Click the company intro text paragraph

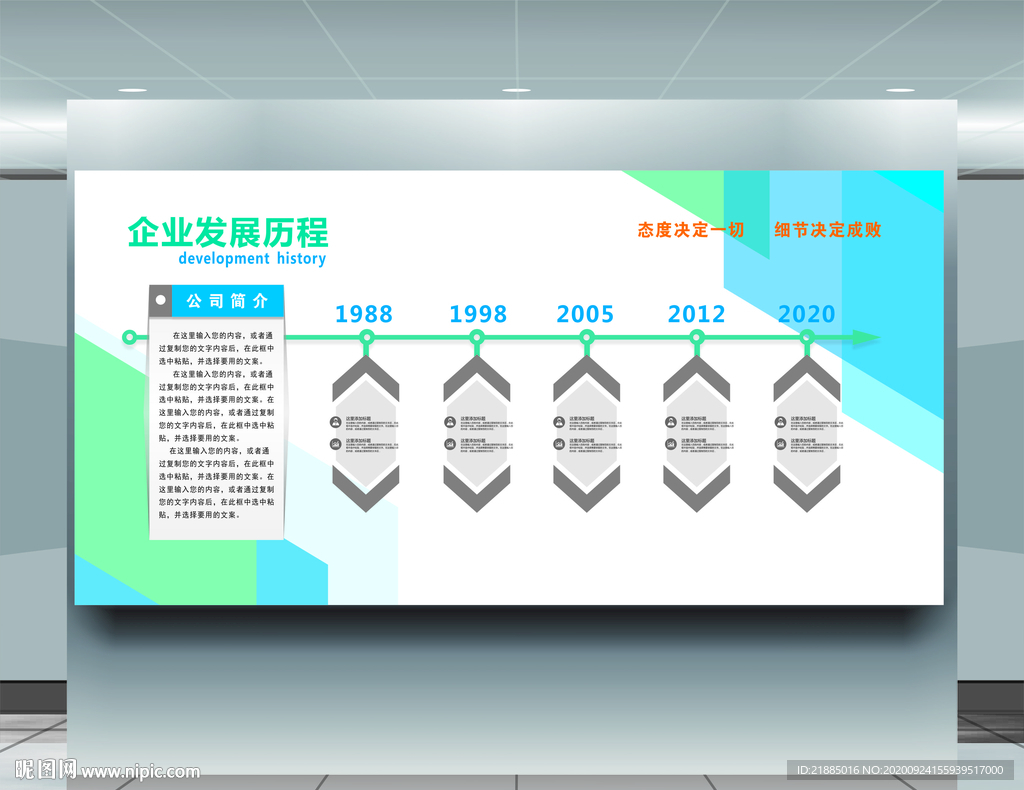tap(217, 425)
